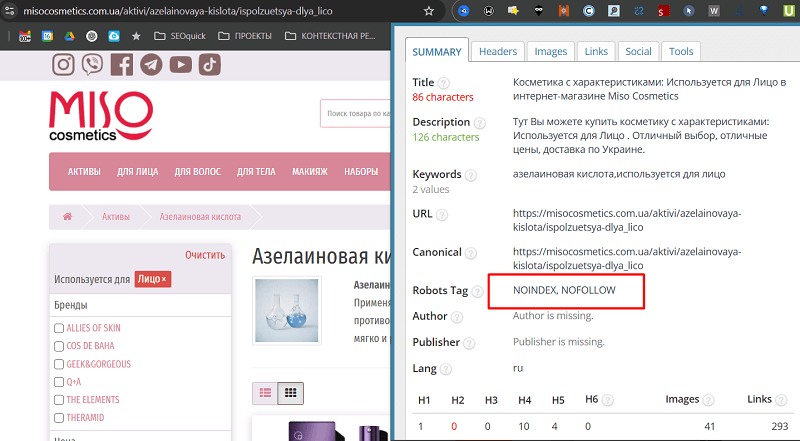
Task: Click the folder with star extension icon
Action: pos(514,11)
